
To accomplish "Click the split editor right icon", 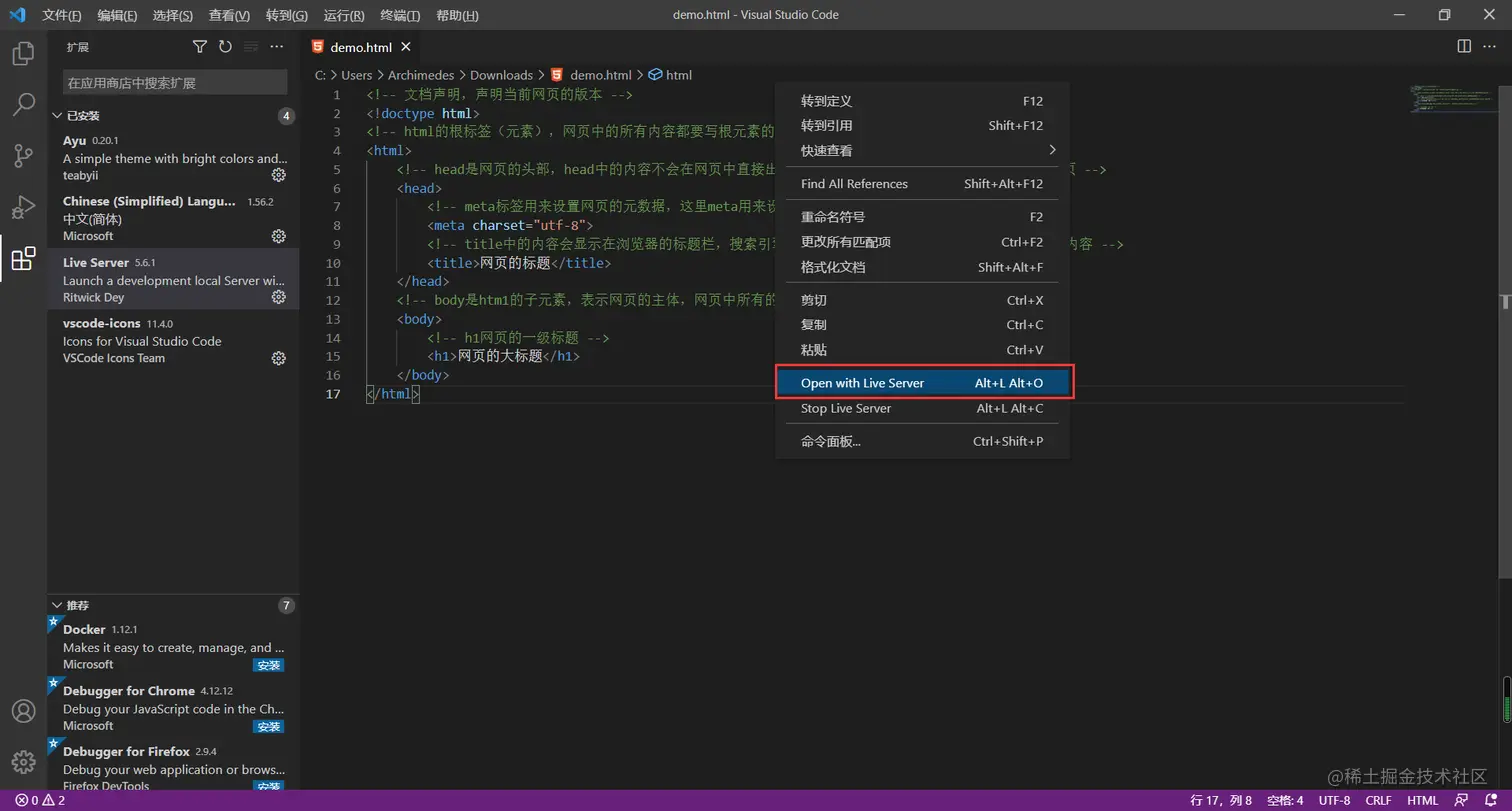I will (1464, 46).
